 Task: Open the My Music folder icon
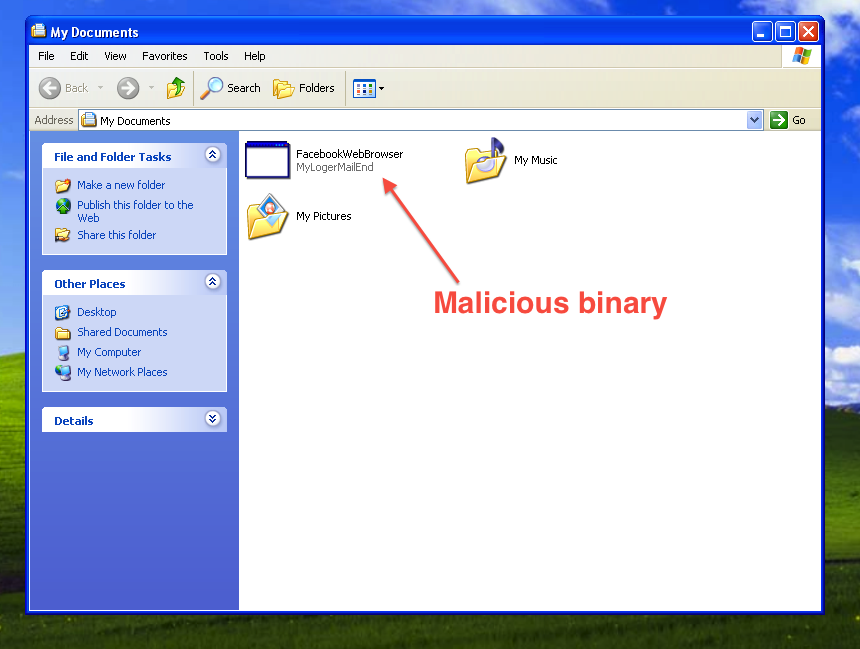pyautogui.click(x=485, y=161)
